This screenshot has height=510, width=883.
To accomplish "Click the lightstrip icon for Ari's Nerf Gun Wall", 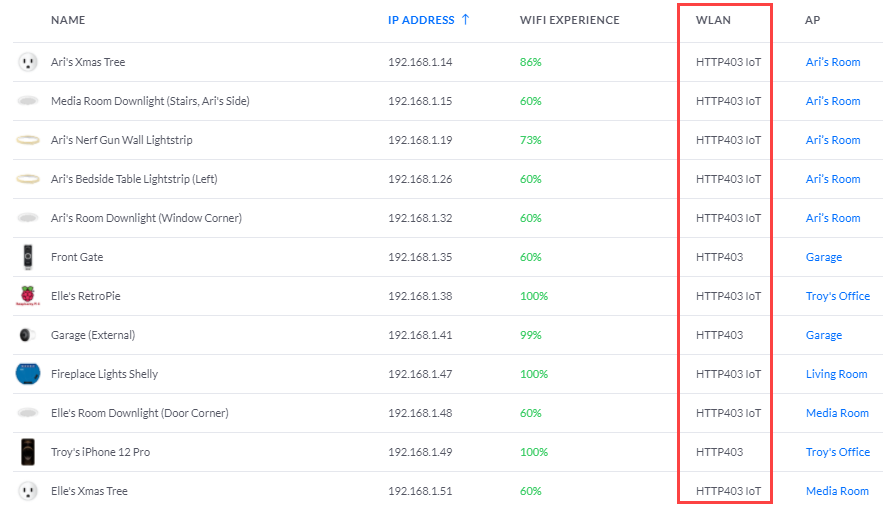I will pos(28,140).
